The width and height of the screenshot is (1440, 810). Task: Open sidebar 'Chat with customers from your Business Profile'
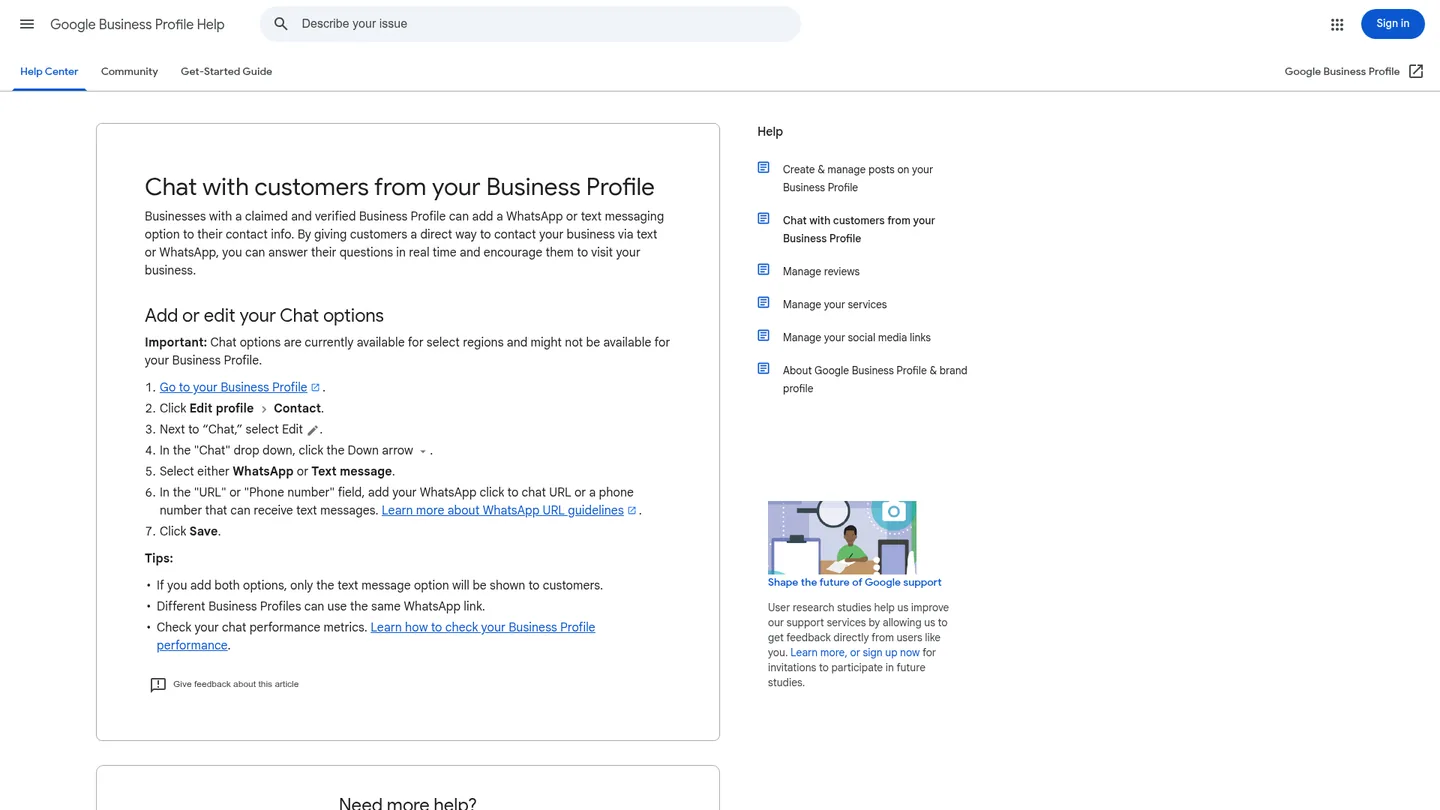(x=859, y=229)
